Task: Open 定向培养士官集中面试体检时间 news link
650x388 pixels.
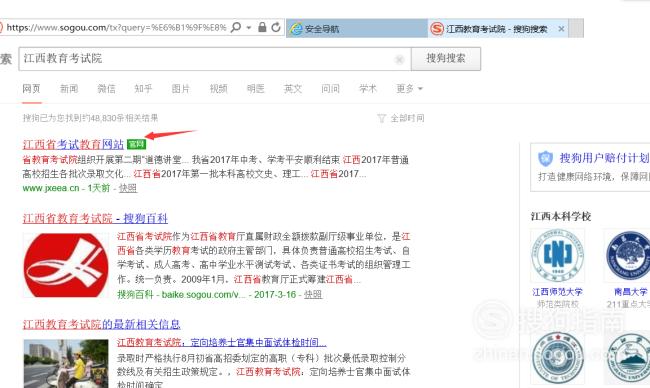Action: [x=222, y=342]
